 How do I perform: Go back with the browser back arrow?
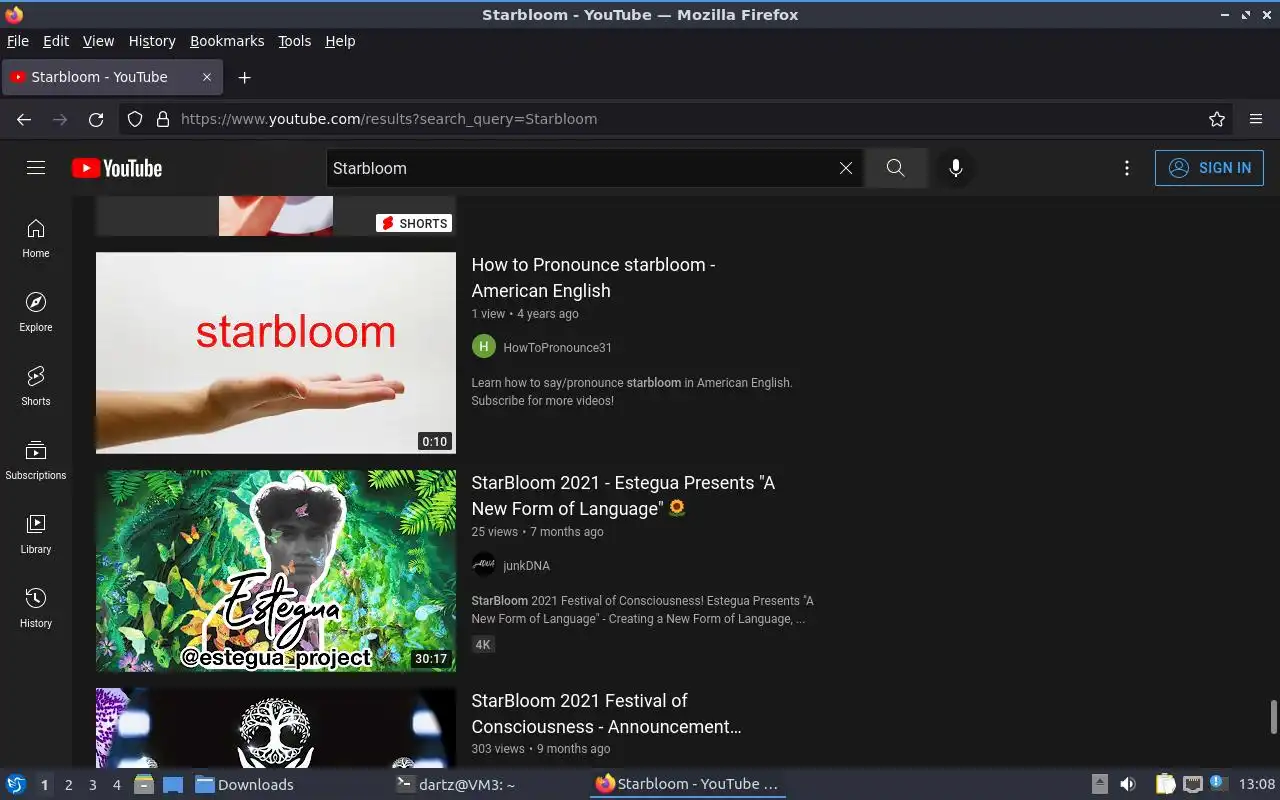(24, 119)
